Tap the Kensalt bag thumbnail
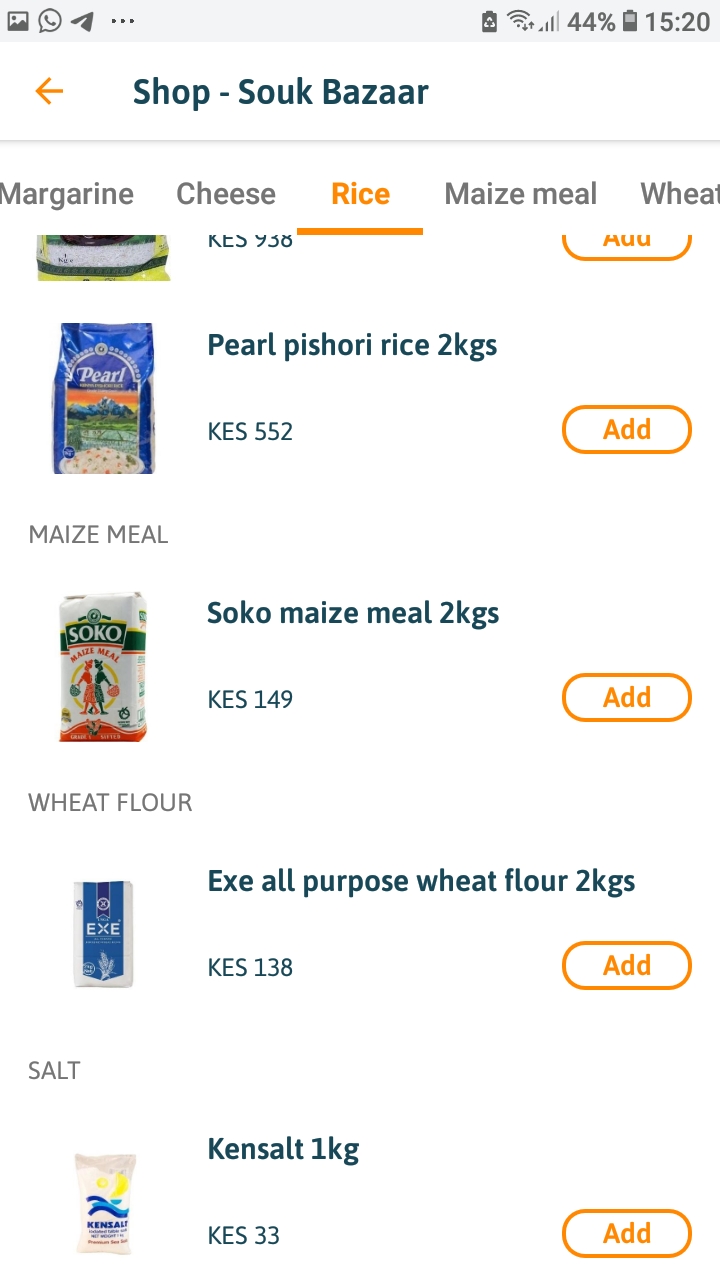 click(x=103, y=1203)
